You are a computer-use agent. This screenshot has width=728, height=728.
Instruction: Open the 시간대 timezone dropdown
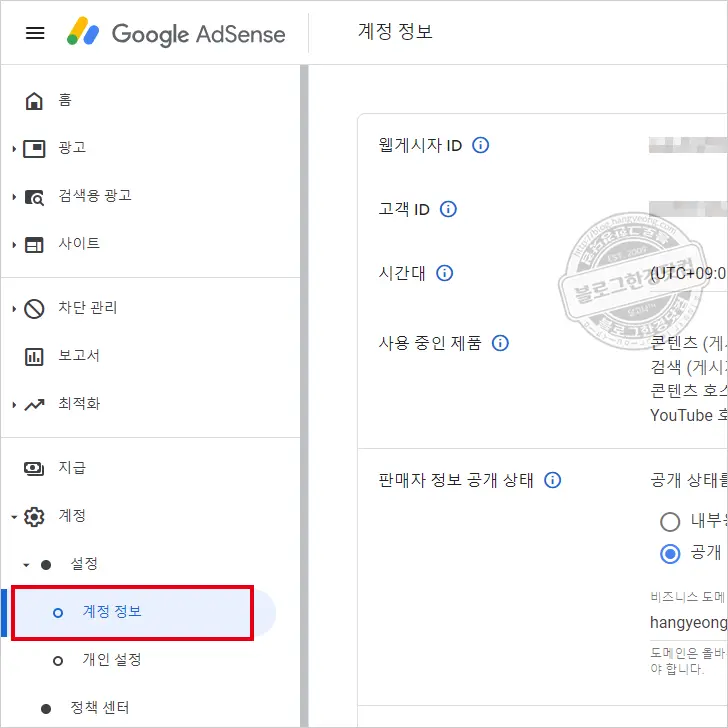(689, 273)
